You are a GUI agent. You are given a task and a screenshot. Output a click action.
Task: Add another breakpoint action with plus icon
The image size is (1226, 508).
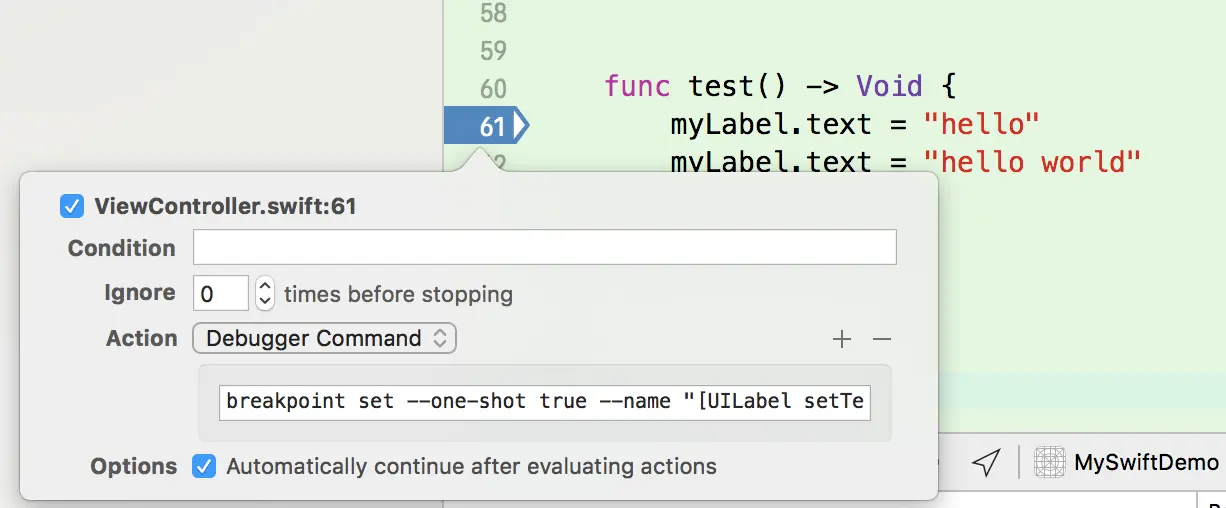tap(842, 340)
